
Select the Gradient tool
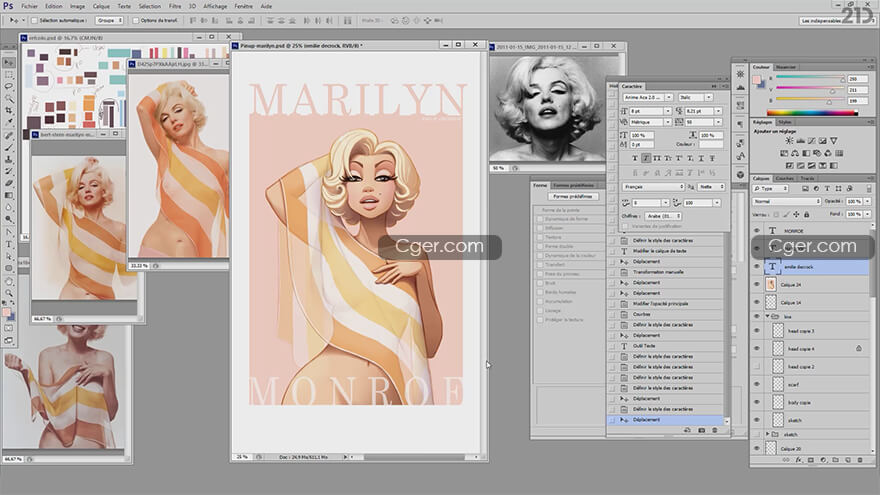click(x=8, y=195)
